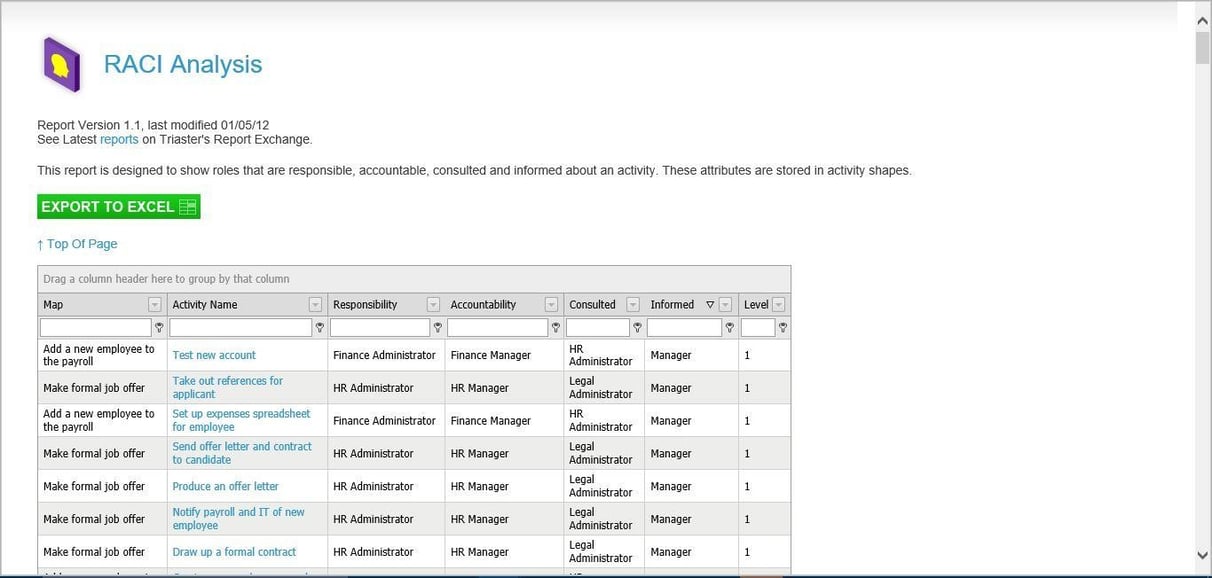Image resolution: width=1212 pixels, height=578 pixels.
Task: Click the Triaster purple logo icon
Action: pos(60,65)
